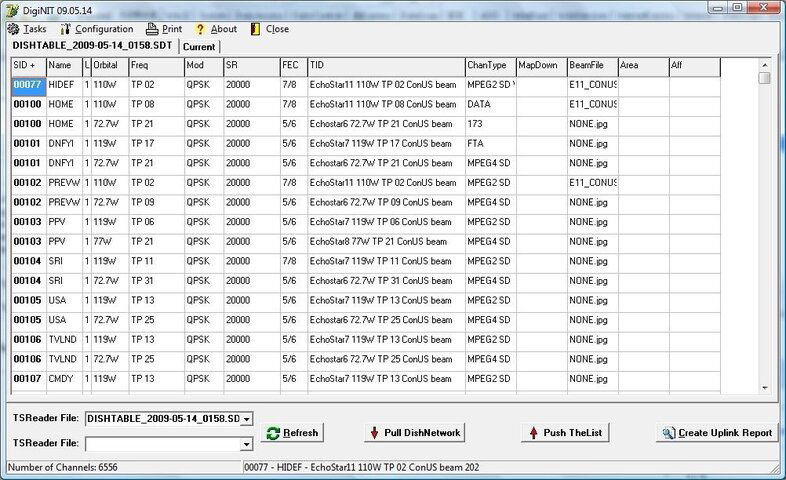
Task: Click the SR column header
Action: pyautogui.click(x=252, y=66)
